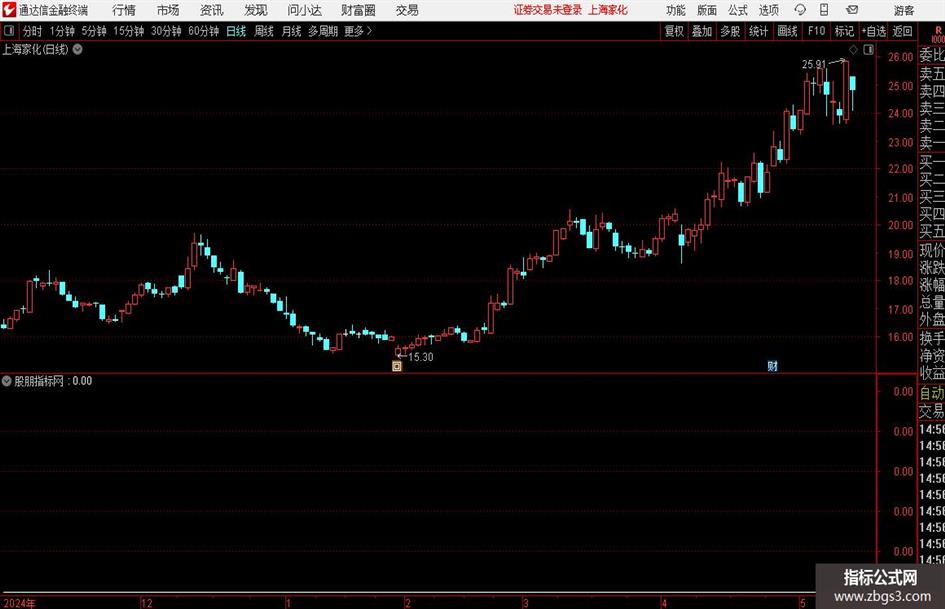
Task: Click the diamond icon at chart top right
Action: [x=853, y=49]
